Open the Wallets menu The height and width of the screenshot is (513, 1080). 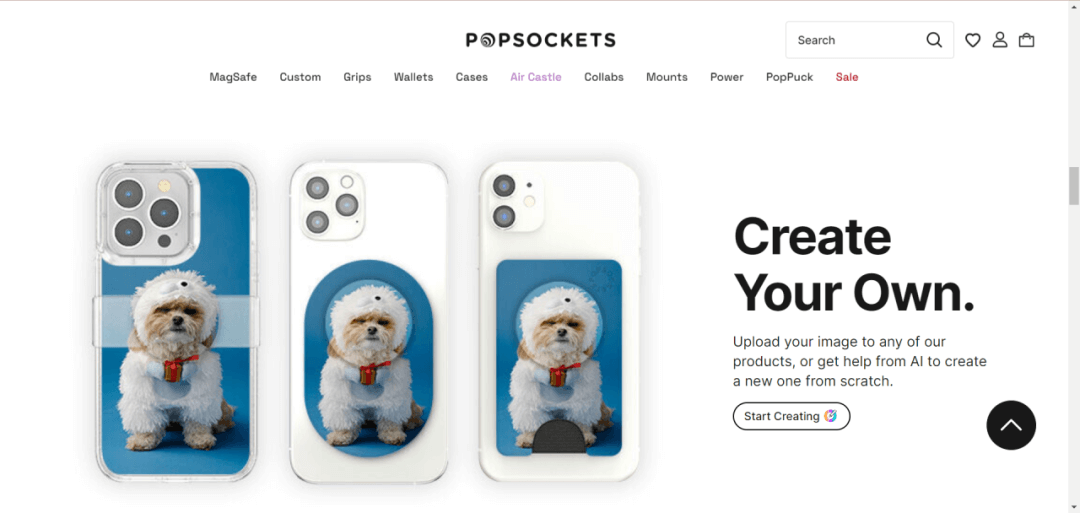(413, 77)
